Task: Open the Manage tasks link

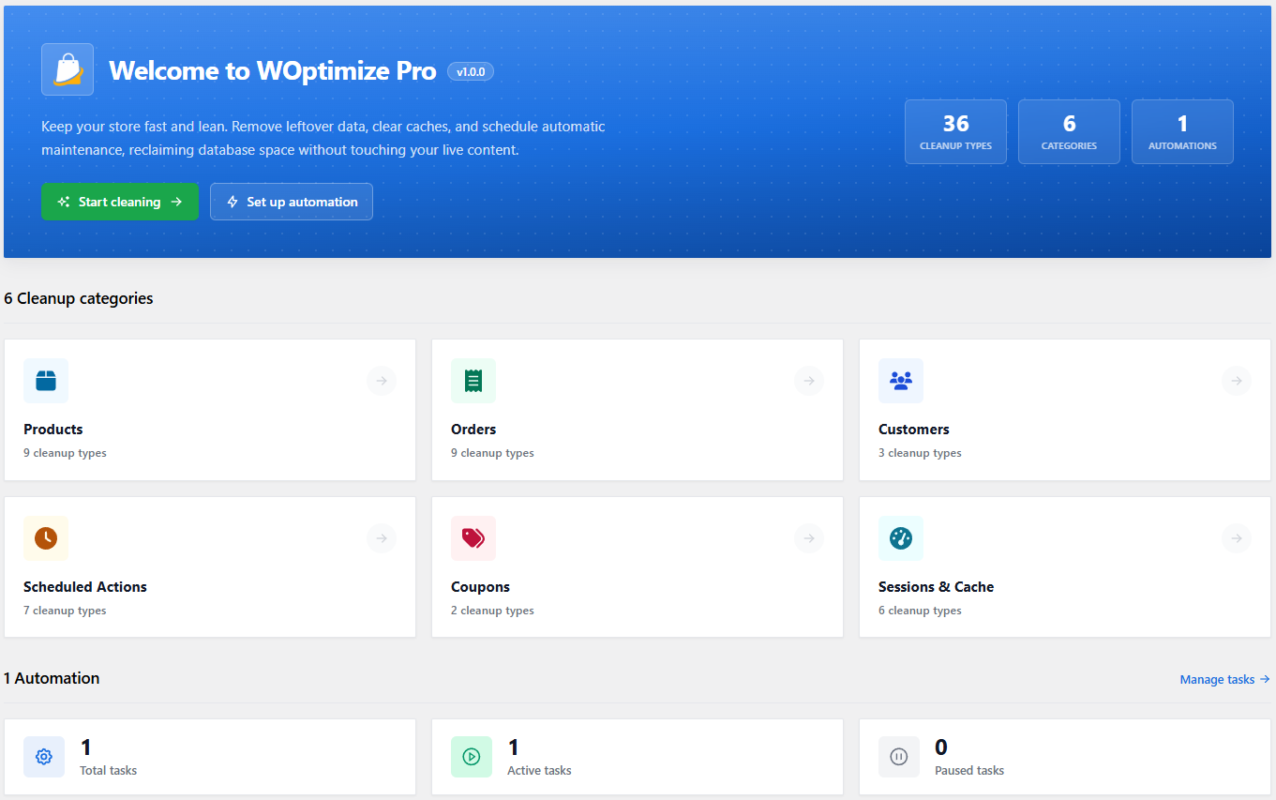Action: click(x=1225, y=679)
